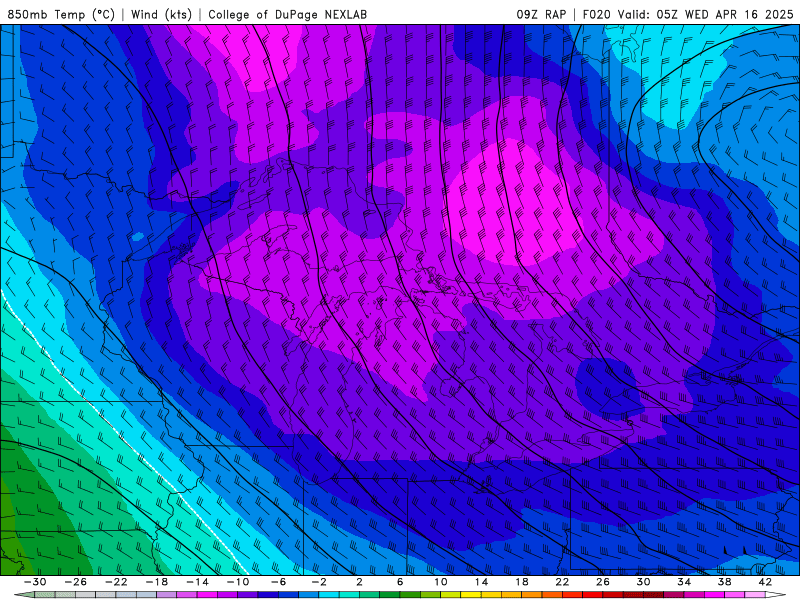Click the 42 label on the color scale
The height and width of the screenshot is (600, 800).
(765, 582)
